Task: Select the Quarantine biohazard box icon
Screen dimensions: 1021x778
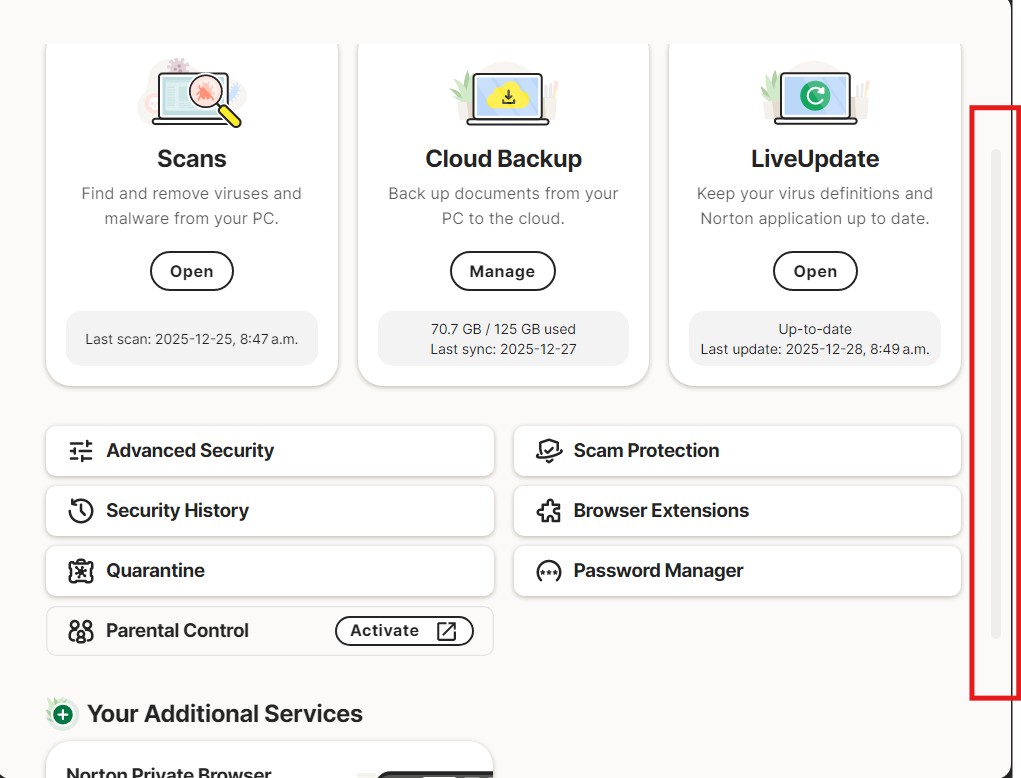Action: point(81,571)
